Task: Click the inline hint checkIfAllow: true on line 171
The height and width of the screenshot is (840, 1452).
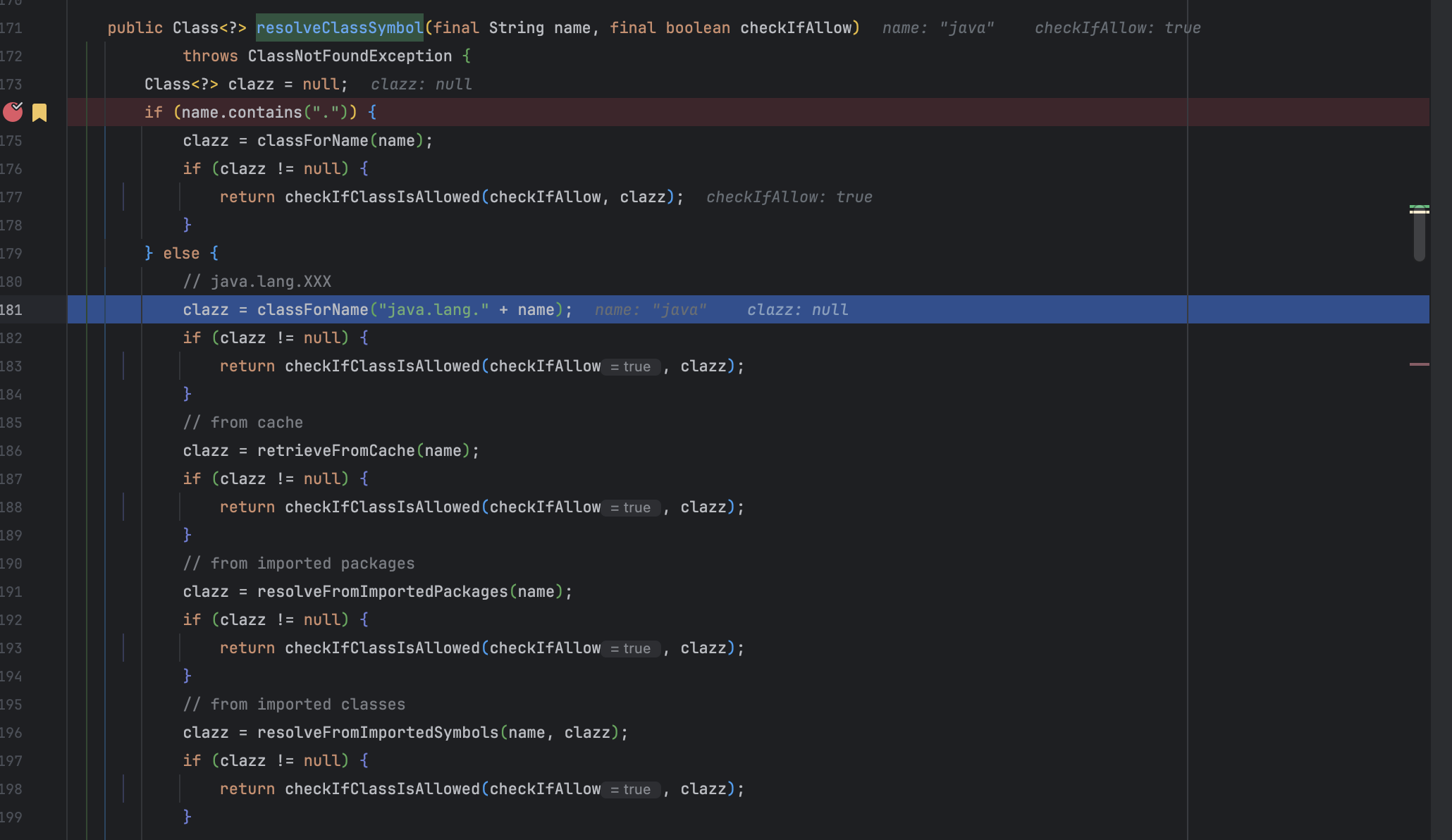Action: pyautogui.click(x=1117, y=28)
